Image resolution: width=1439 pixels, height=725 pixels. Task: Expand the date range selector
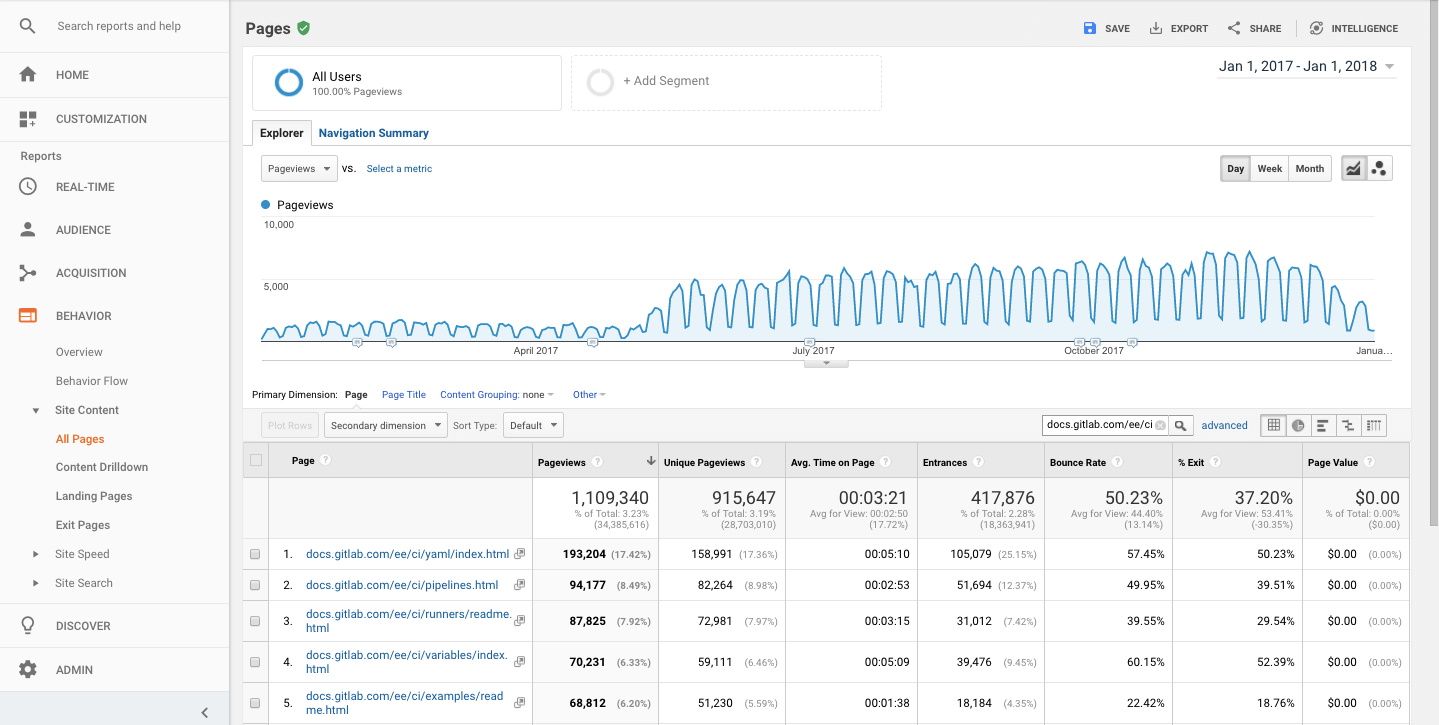click(1306, 65)
